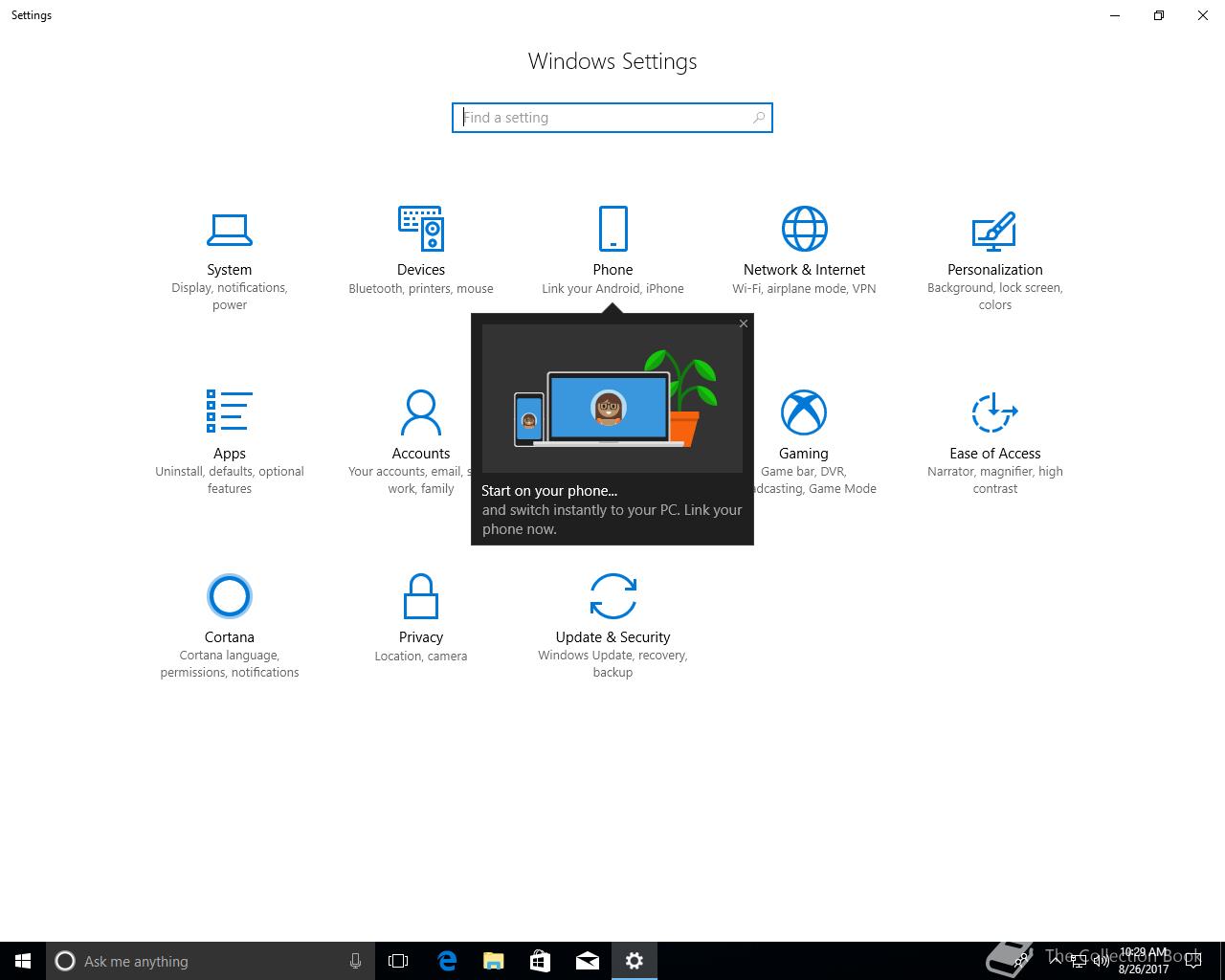Minimize the Settings window

pos(1115,15)
